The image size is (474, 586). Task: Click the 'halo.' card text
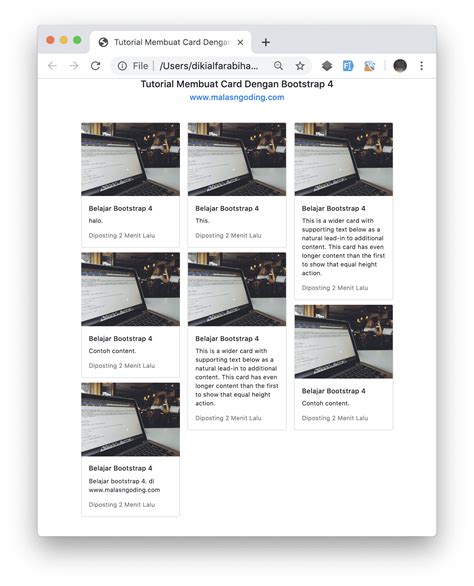pyautogui.click(x=96, y=220)
